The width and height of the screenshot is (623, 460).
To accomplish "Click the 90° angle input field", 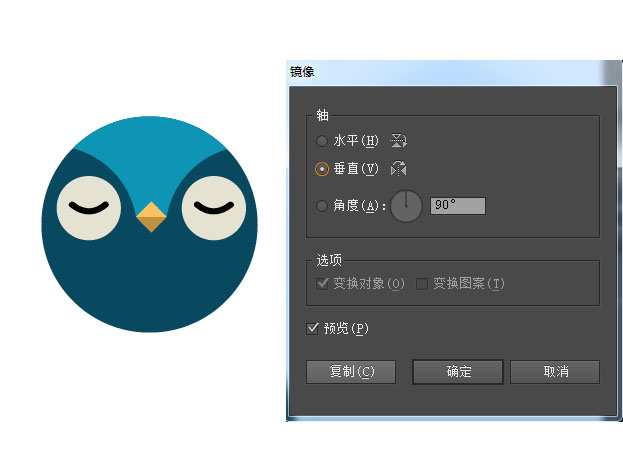I will click(x=458, y=206).
